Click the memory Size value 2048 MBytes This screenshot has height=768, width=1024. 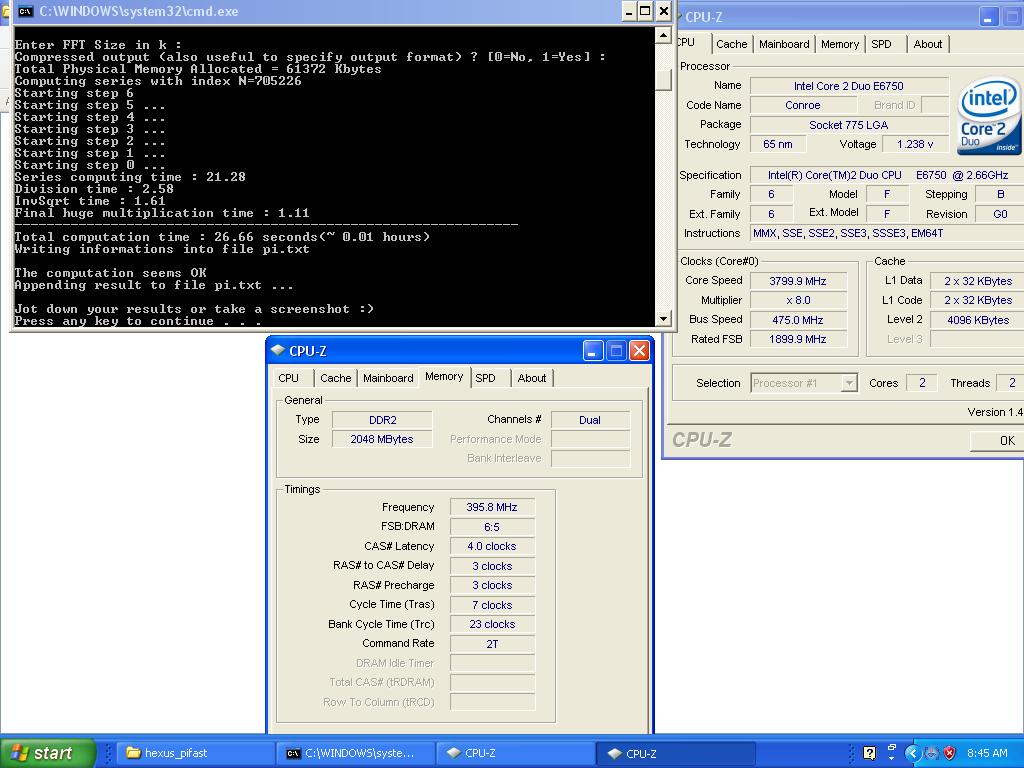(x=382, y=439)
